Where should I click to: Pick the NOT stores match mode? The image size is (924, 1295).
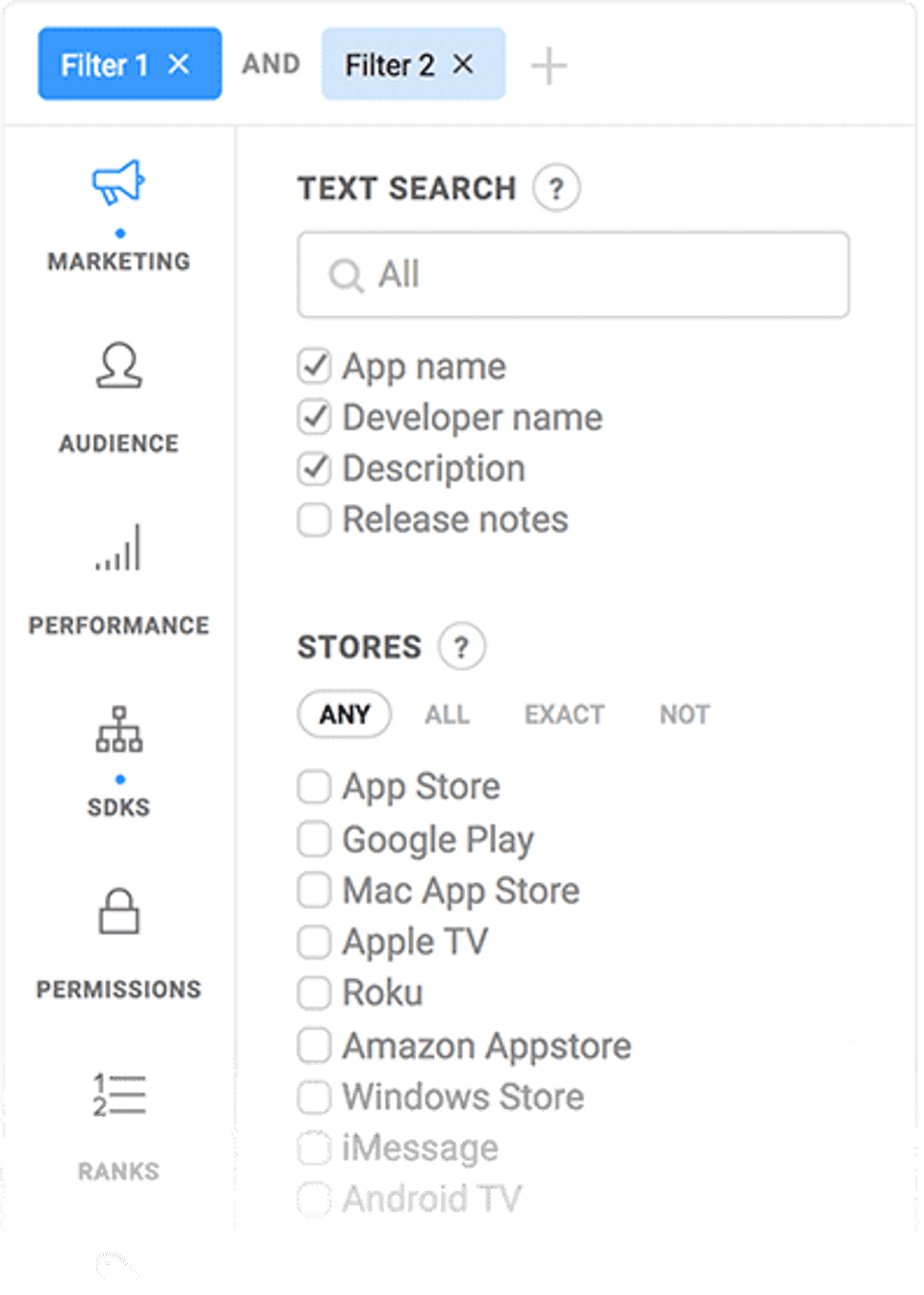684,714
